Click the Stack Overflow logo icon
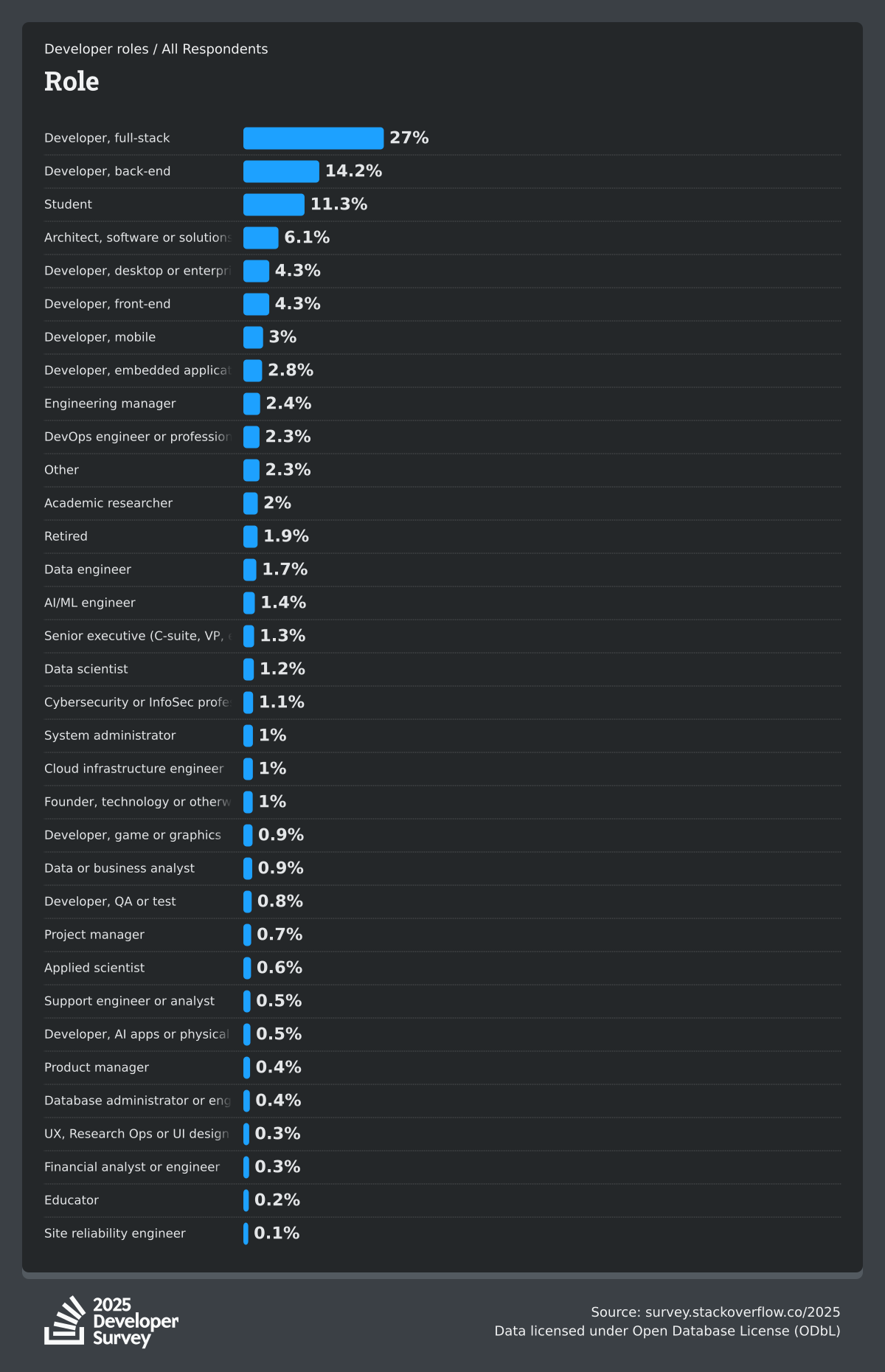This screenshot has width=885, height=1372. point(65,1321)
